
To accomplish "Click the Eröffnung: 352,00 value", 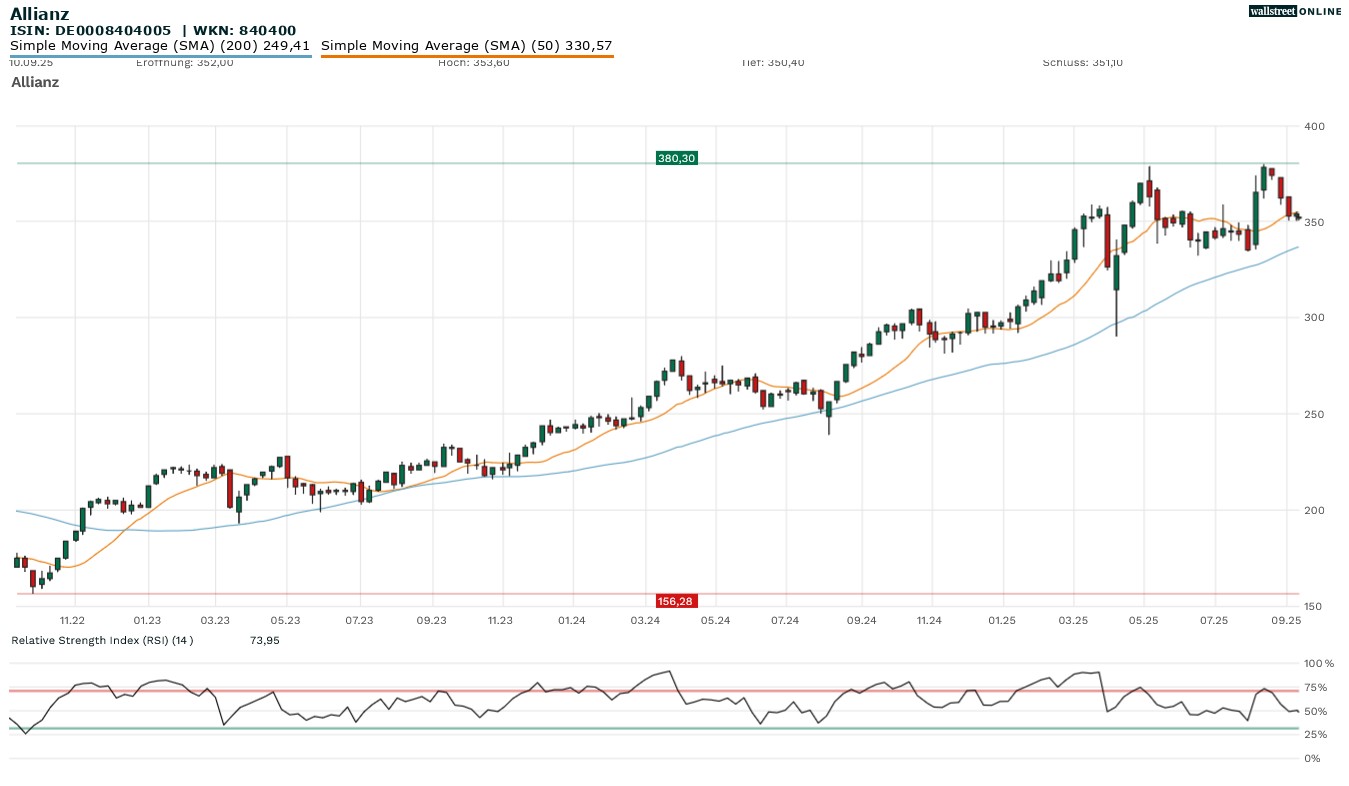I will [x=184, y=63].
